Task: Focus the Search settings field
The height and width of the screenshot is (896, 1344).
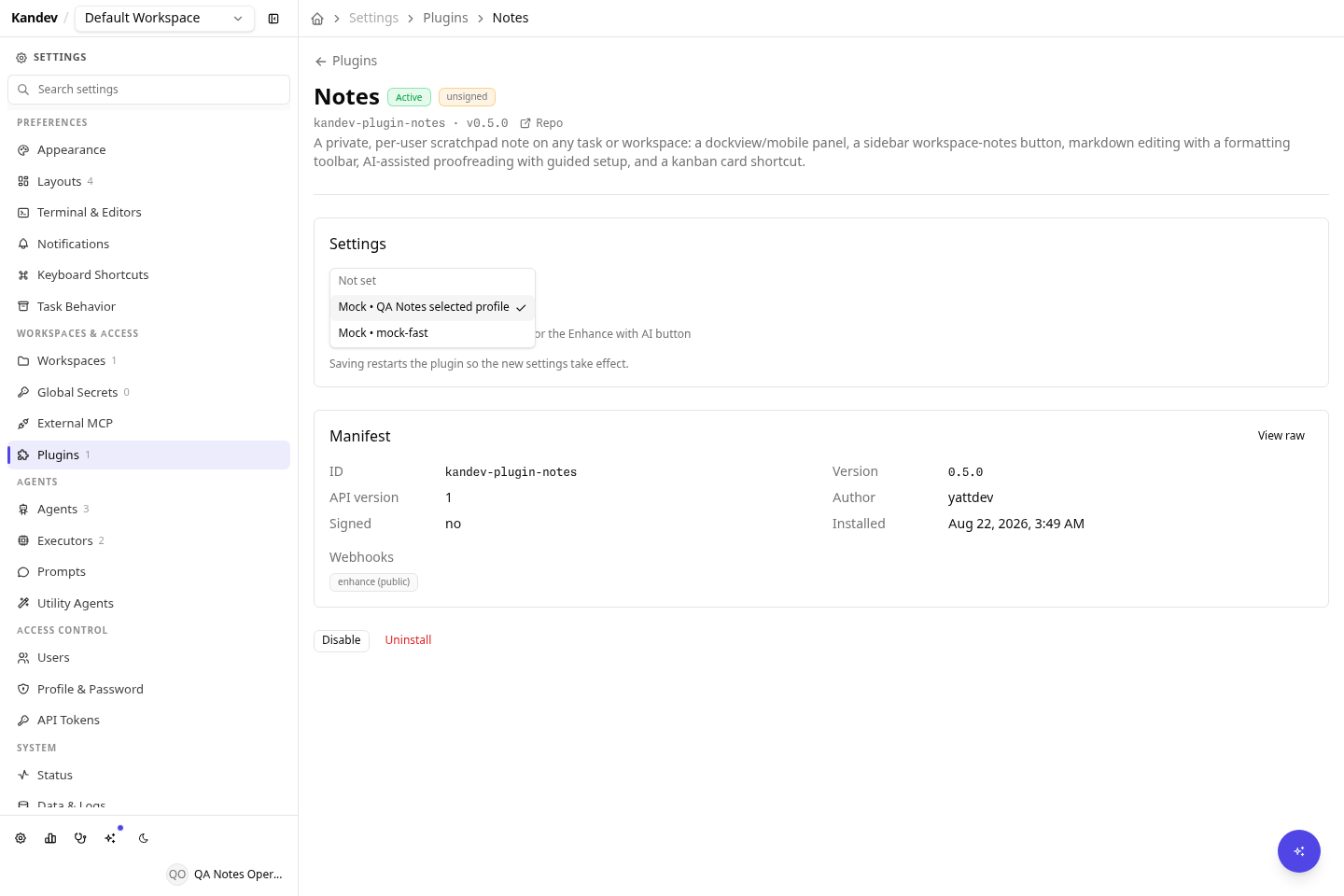Action: point(149,90)
